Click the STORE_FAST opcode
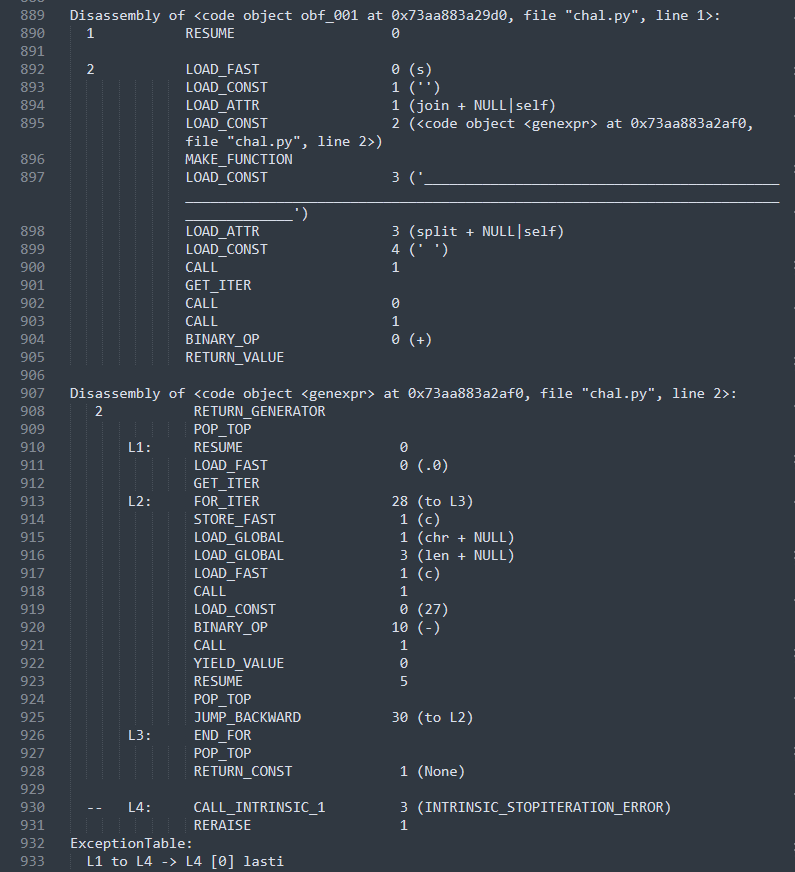 (234, 520)
